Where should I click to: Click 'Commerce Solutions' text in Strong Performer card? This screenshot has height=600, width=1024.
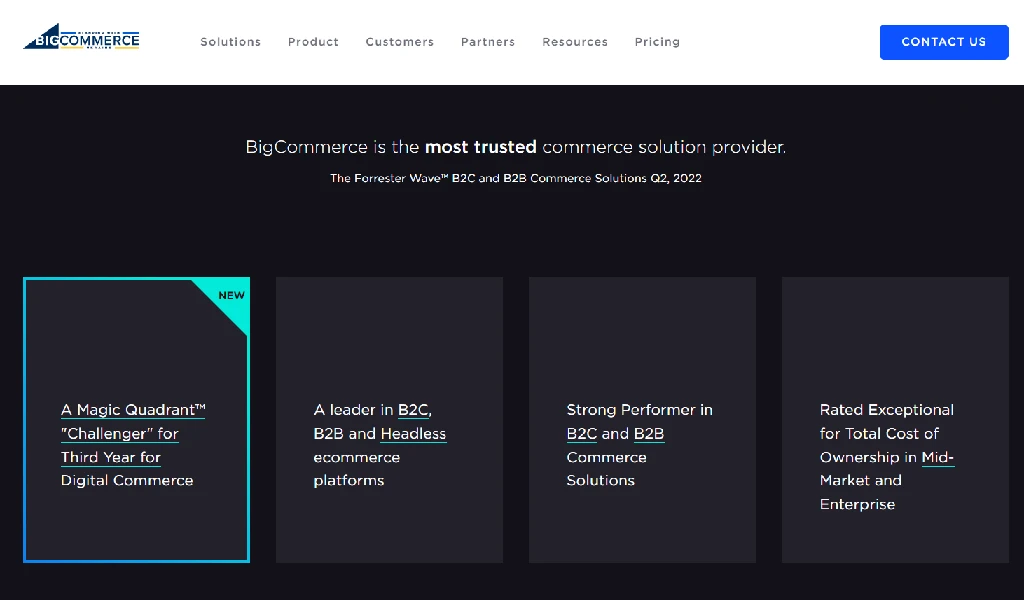tap(607, 469)
